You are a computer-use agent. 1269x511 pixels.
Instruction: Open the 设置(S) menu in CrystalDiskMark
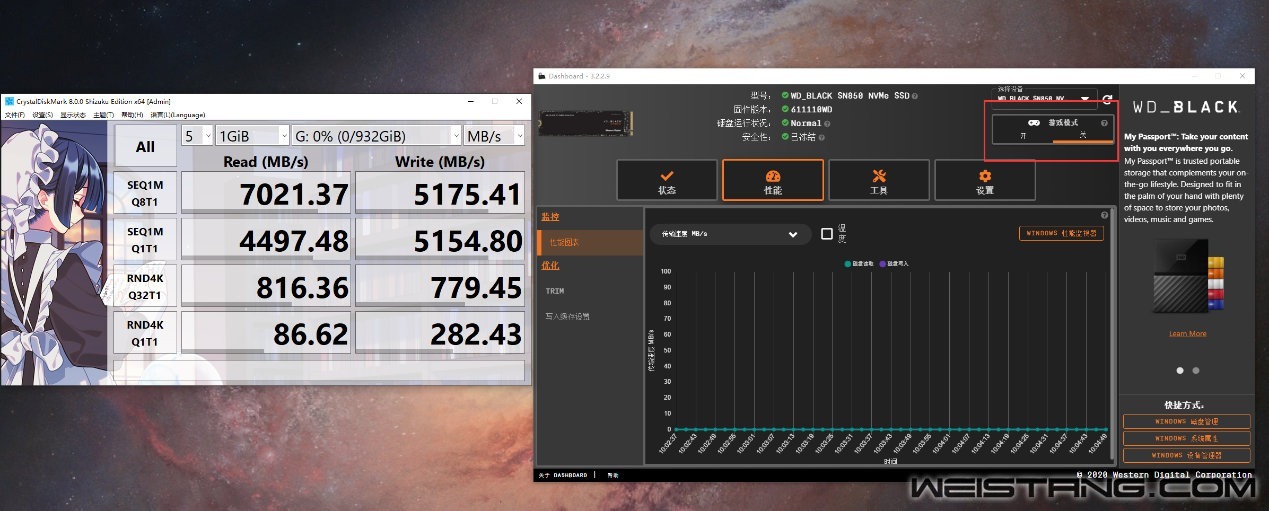click(42, 114)
